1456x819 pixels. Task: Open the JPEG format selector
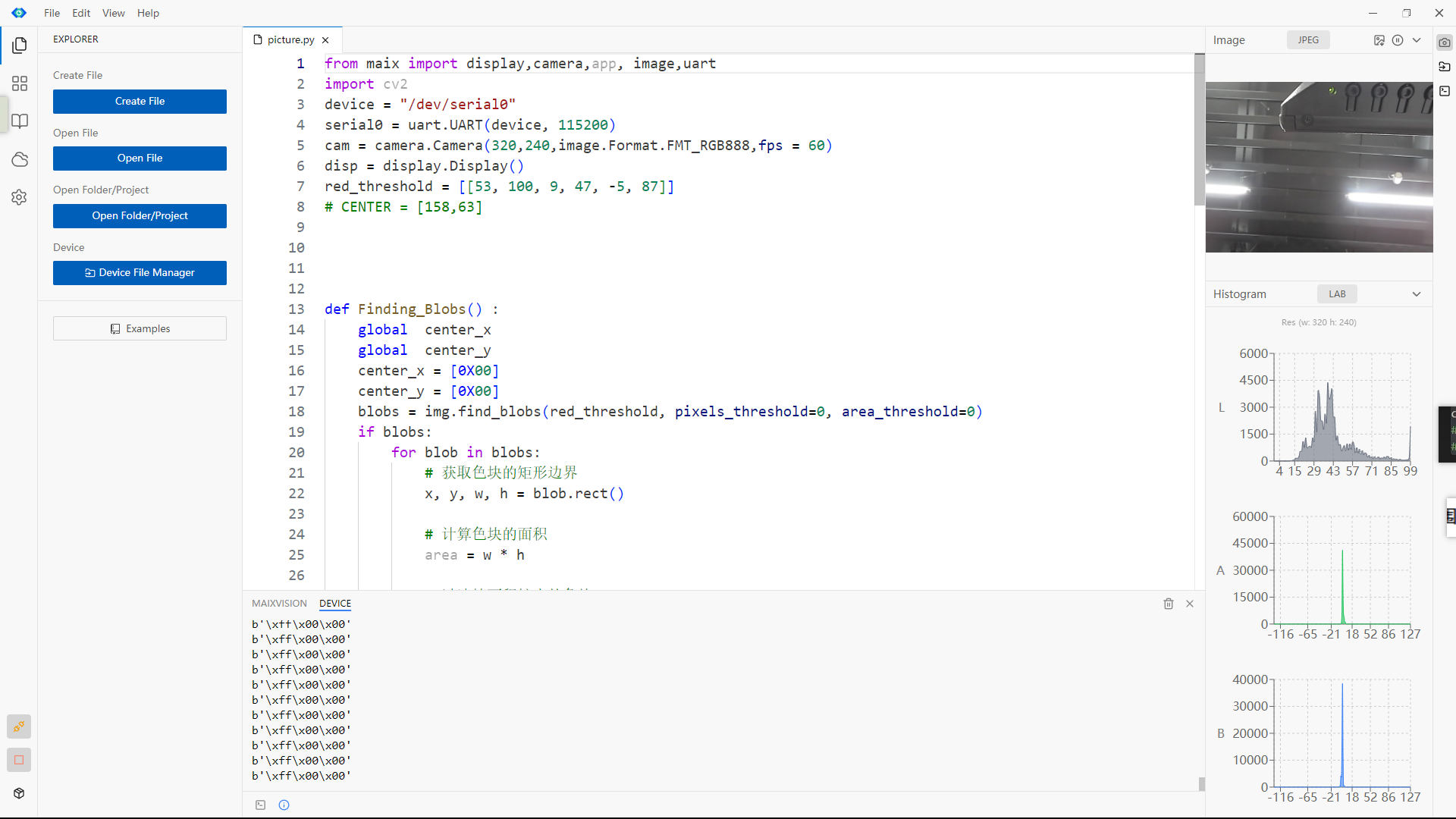pos(1308,40)
